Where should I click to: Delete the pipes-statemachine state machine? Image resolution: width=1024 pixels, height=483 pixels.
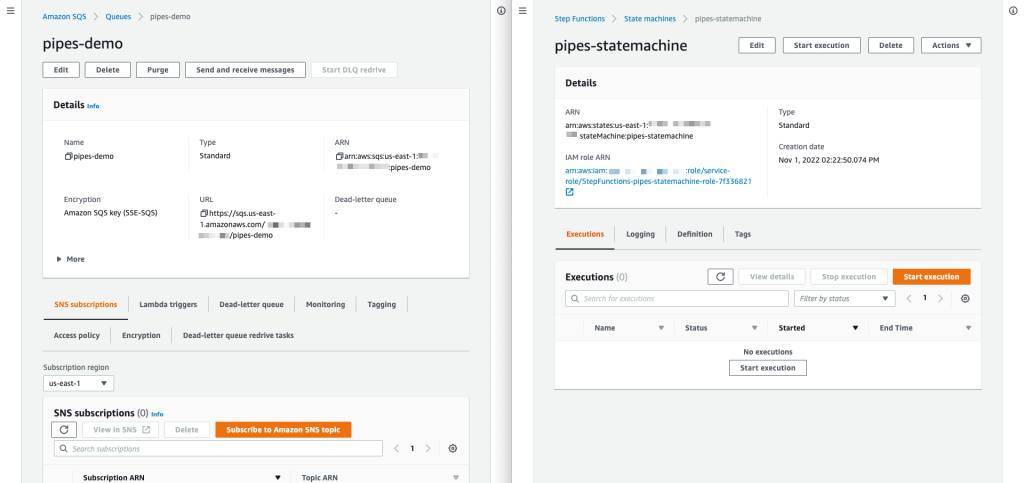tap(891, 46)
